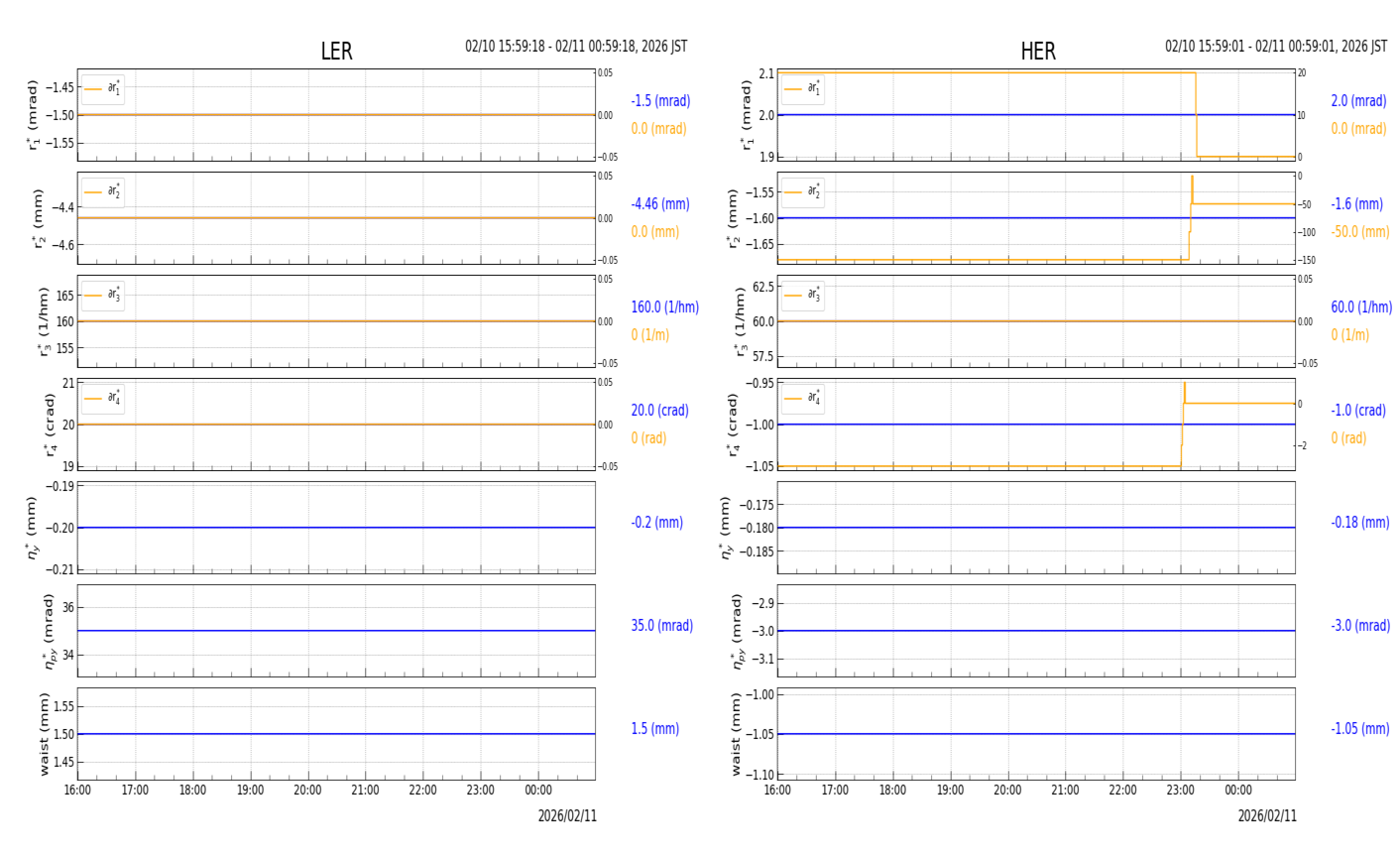Pick the "-1.0 (crad)" readout

coord(1358,411)
